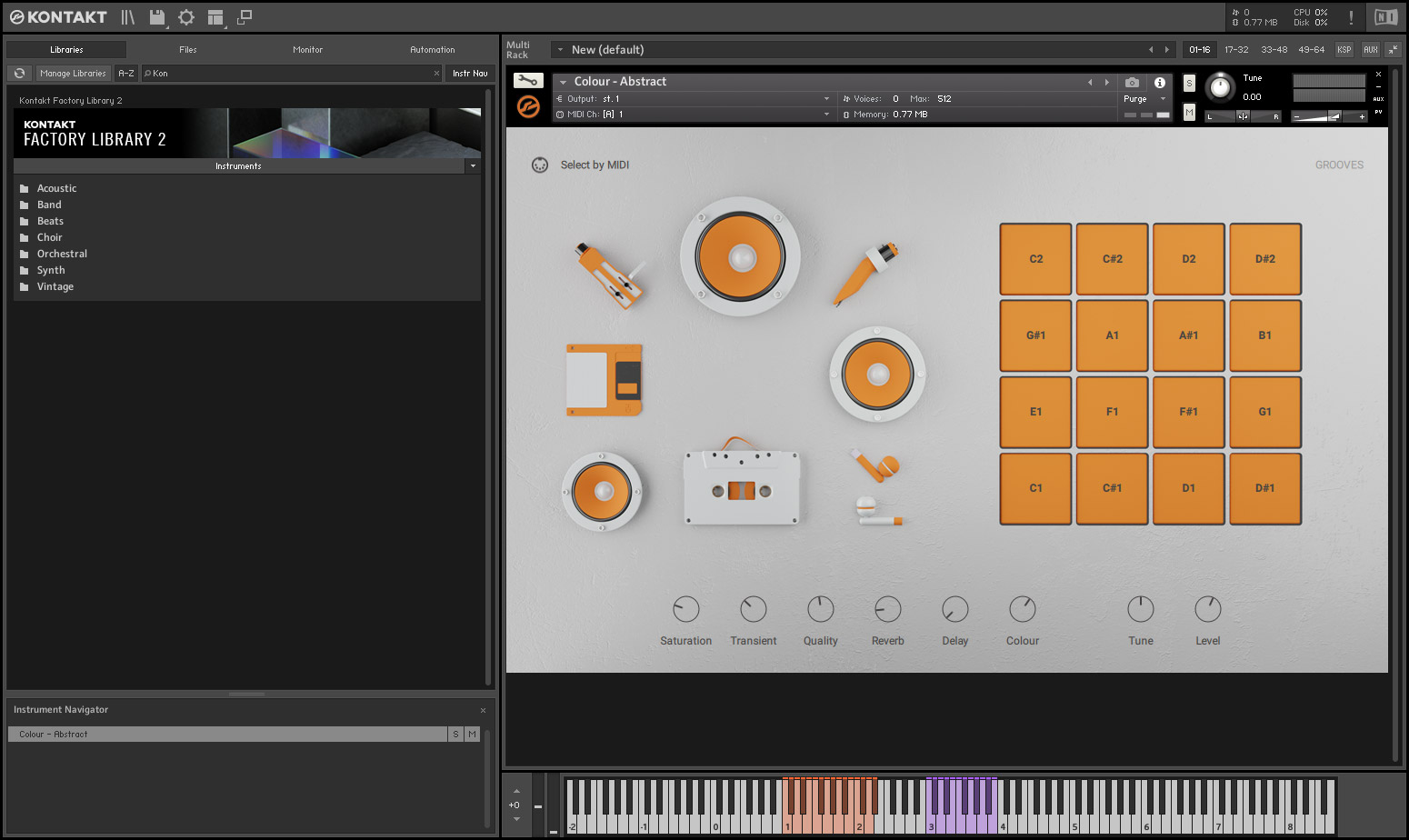1409x840 pixels.
Task: Click the Manage Libraries button
Action: coord(73,73)
